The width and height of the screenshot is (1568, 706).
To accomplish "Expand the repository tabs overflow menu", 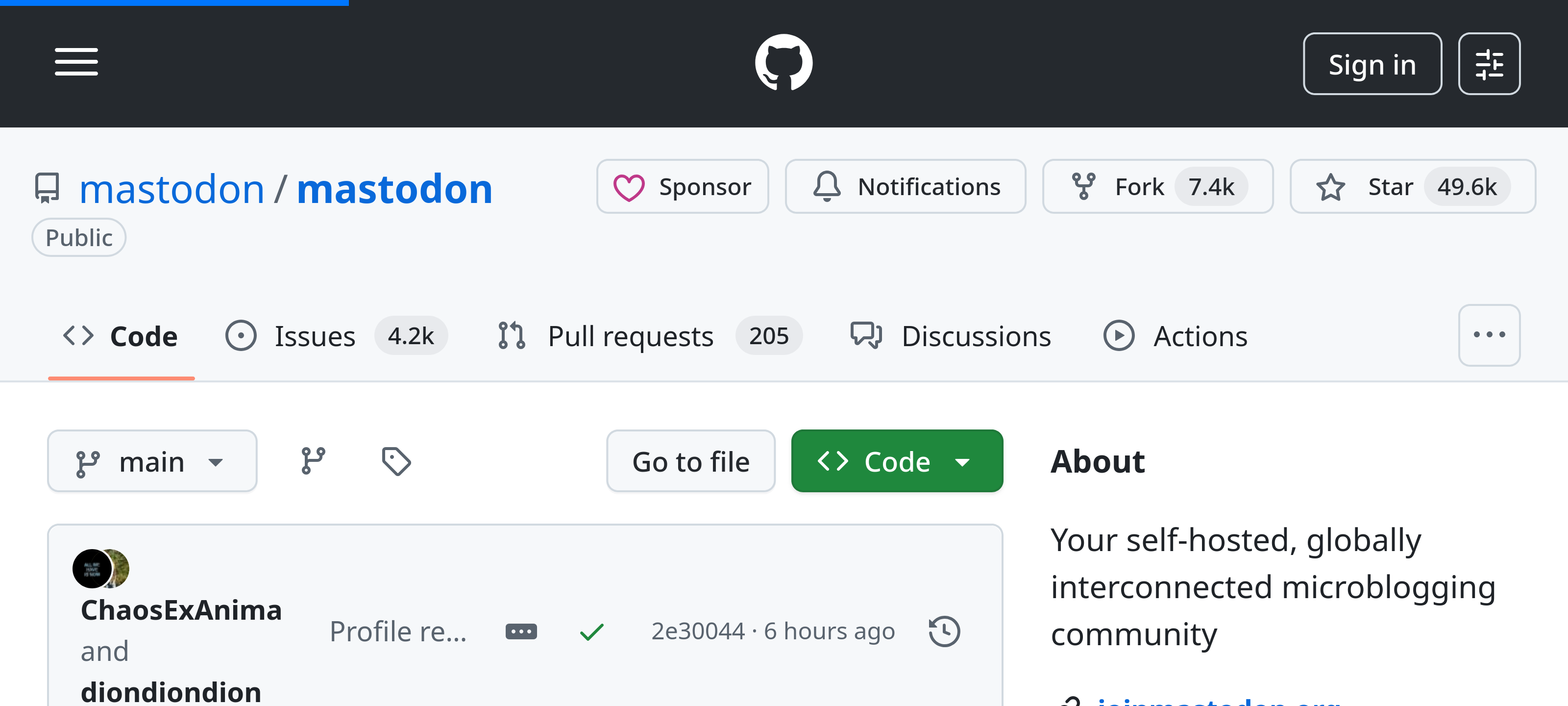I will point(1489,335).
